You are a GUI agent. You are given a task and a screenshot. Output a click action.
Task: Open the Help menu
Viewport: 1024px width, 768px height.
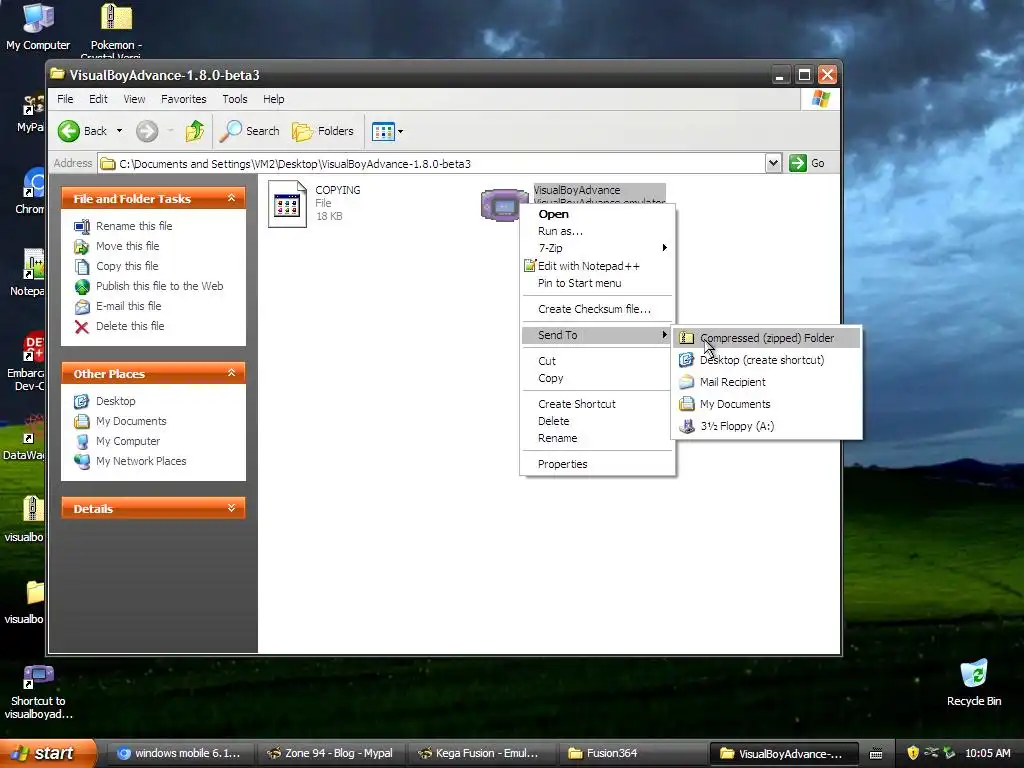coord(274,99)
